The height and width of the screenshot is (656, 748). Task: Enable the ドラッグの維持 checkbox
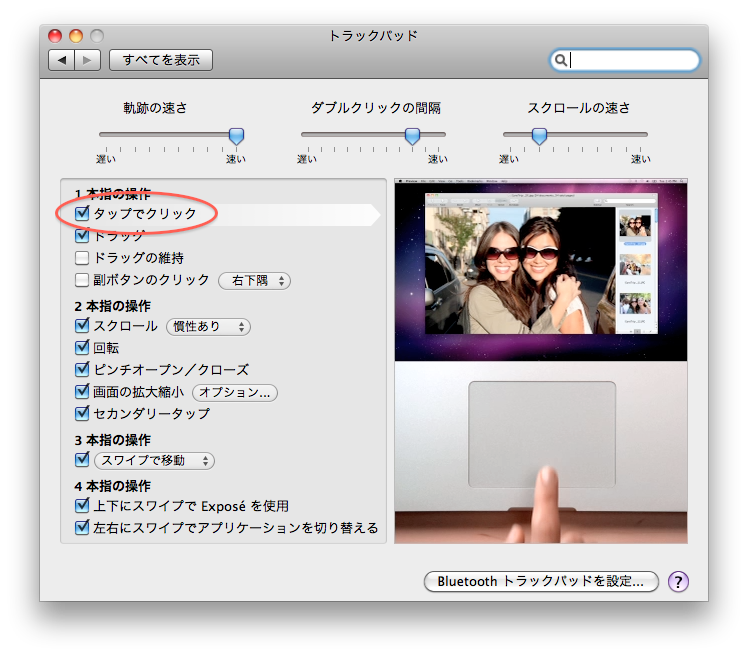83,258
